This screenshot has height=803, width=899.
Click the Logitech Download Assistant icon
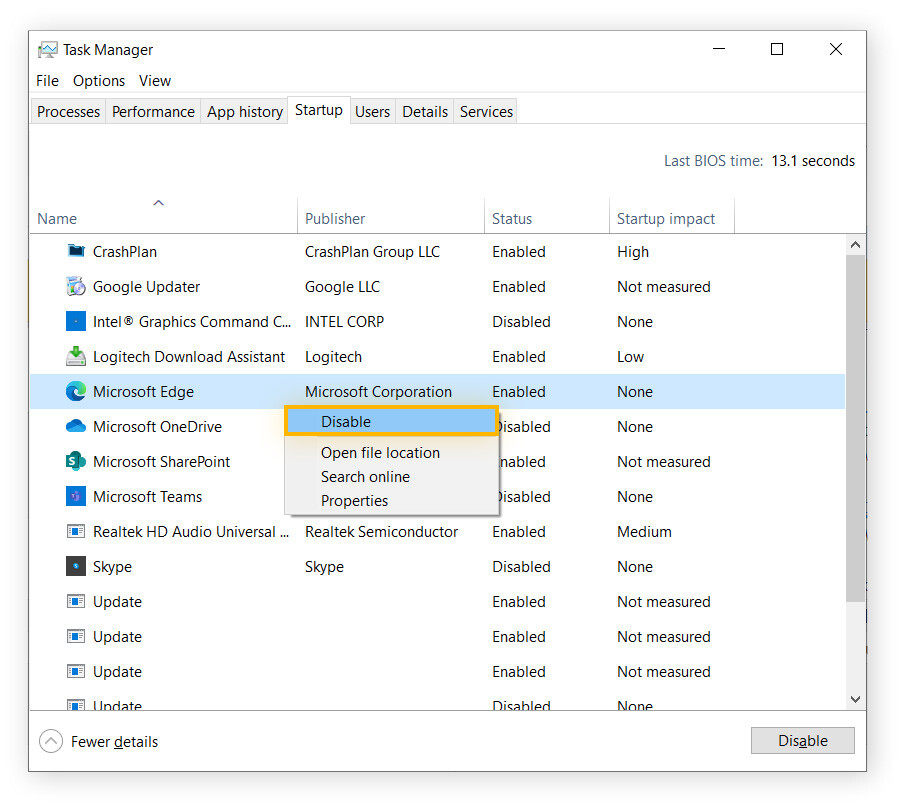tap(75, 356)
